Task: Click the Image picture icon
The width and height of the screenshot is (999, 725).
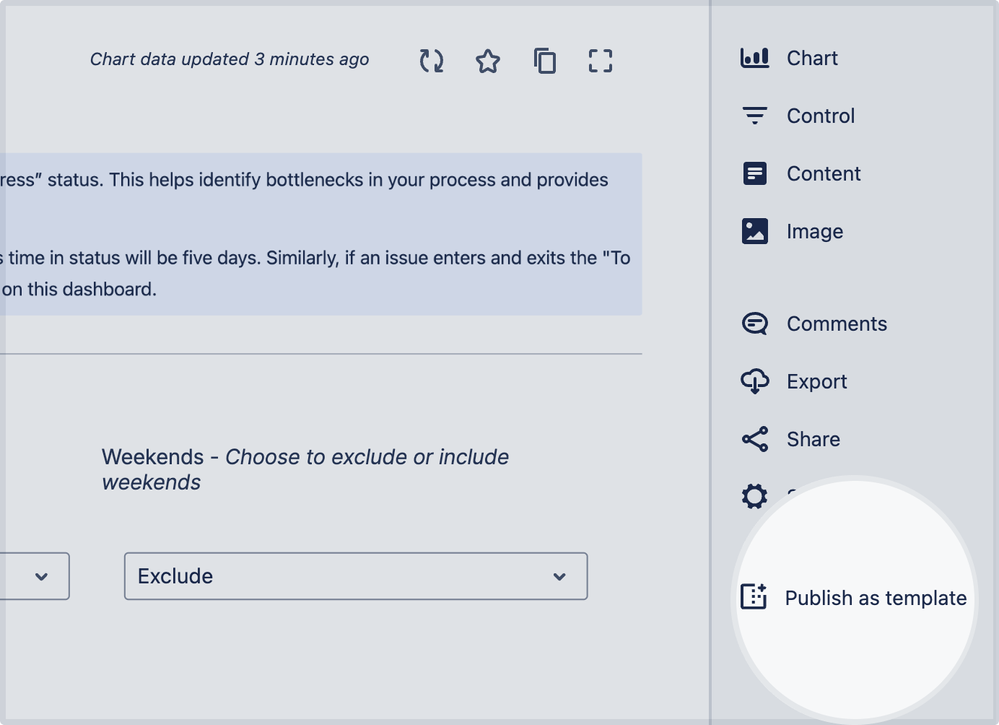Action: (x=755, y=231)
